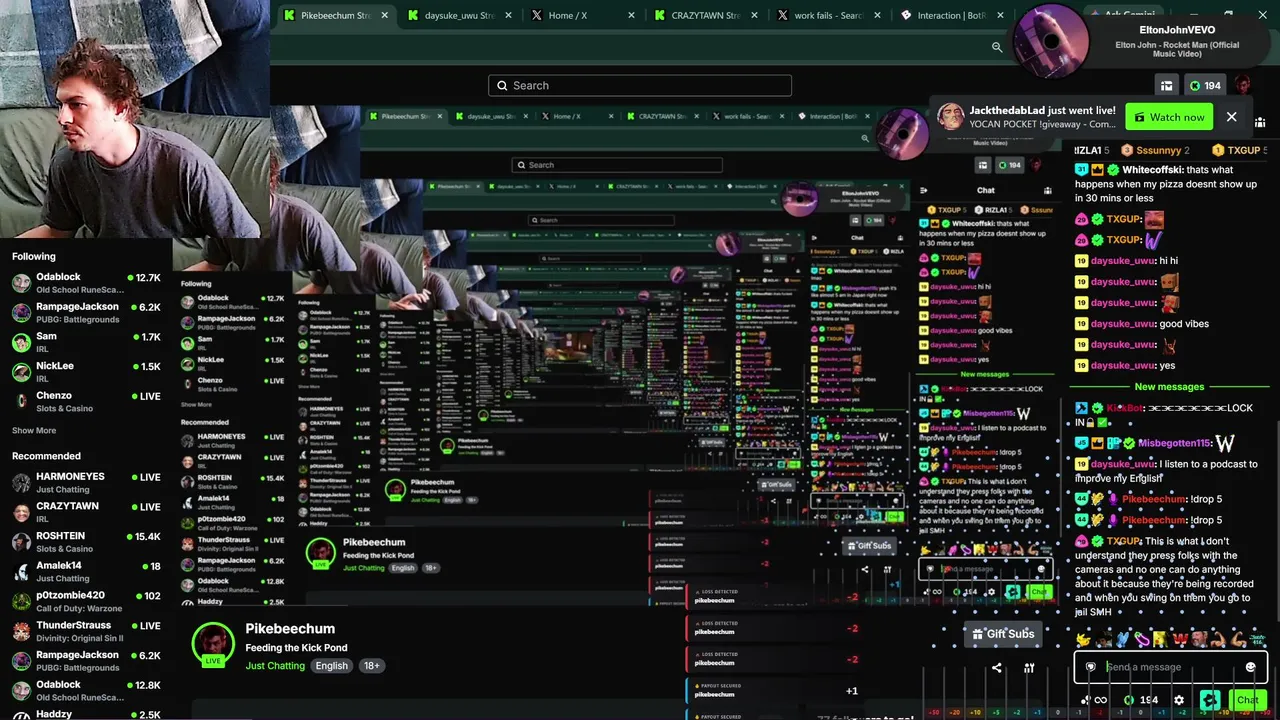Click the browser zoom magnifier icon
1280x720 pixels.
tap(997, 47)
